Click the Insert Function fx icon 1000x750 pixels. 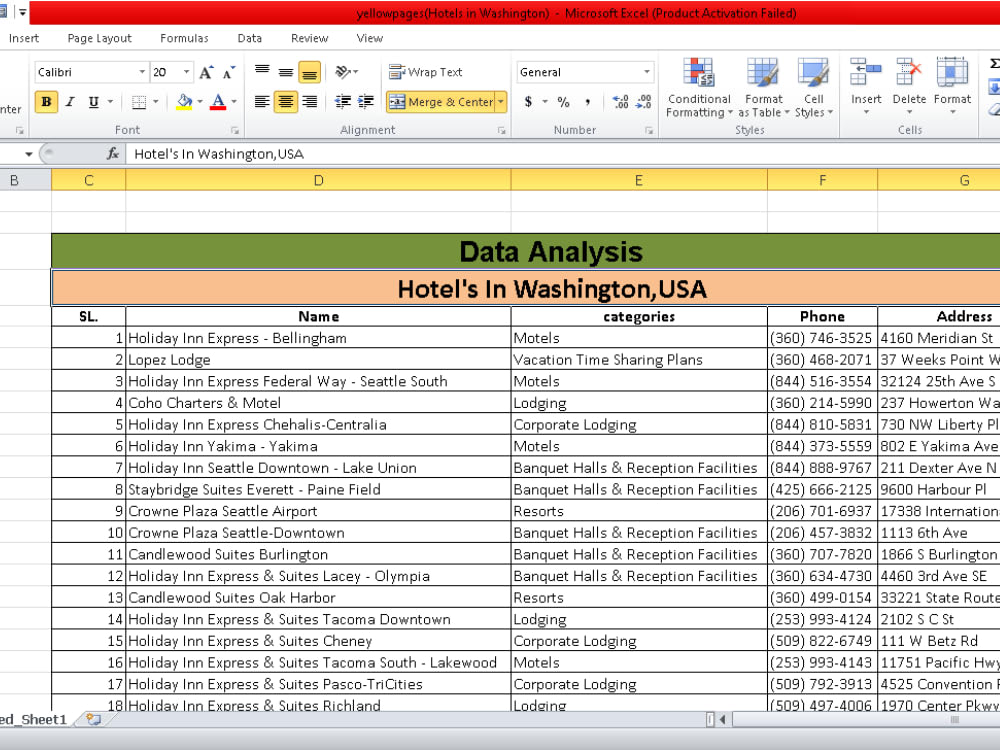click(x=113, y=154)
